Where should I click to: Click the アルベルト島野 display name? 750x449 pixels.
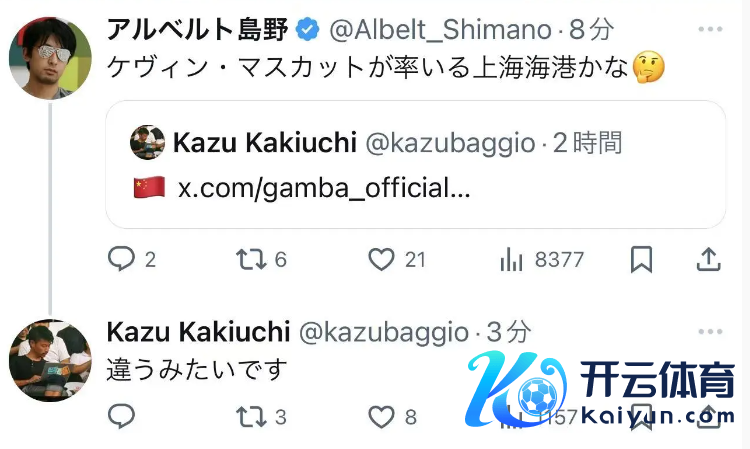[x=198, y=29]
